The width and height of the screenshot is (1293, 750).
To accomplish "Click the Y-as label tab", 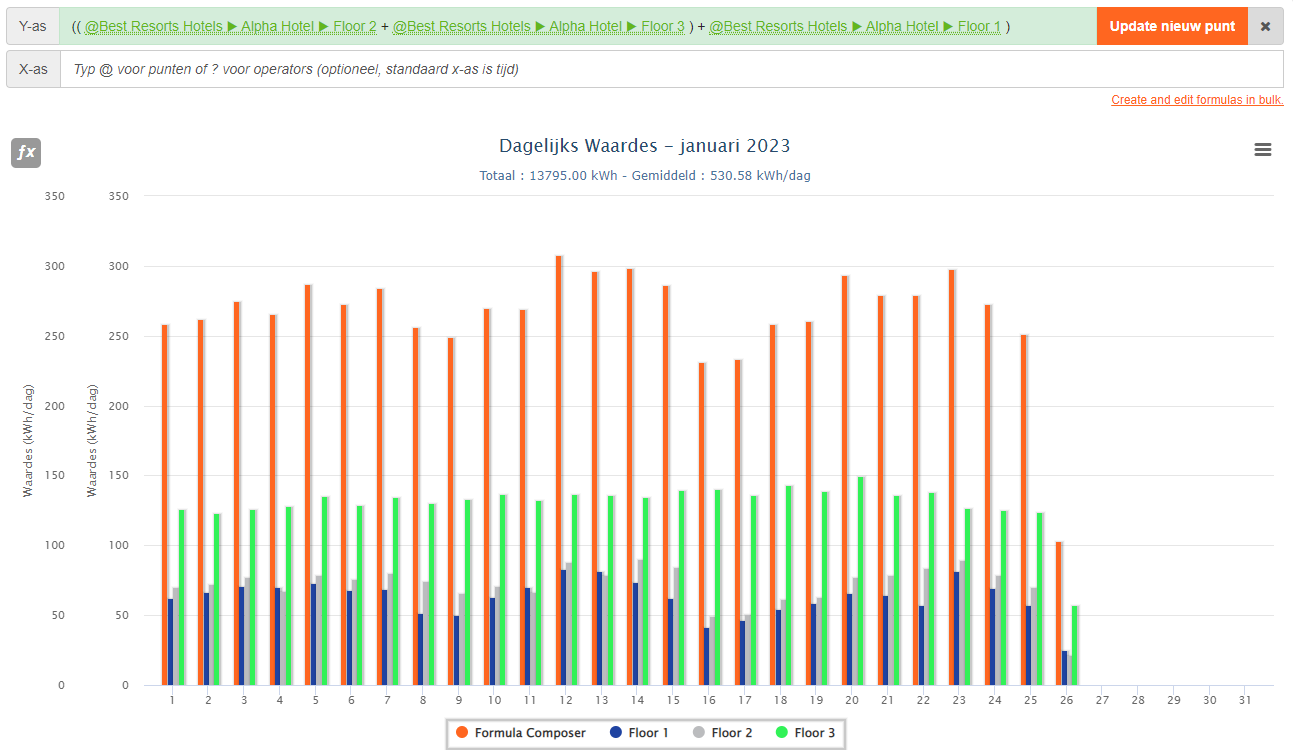I will pyautogui.click(x=33, y=27).
